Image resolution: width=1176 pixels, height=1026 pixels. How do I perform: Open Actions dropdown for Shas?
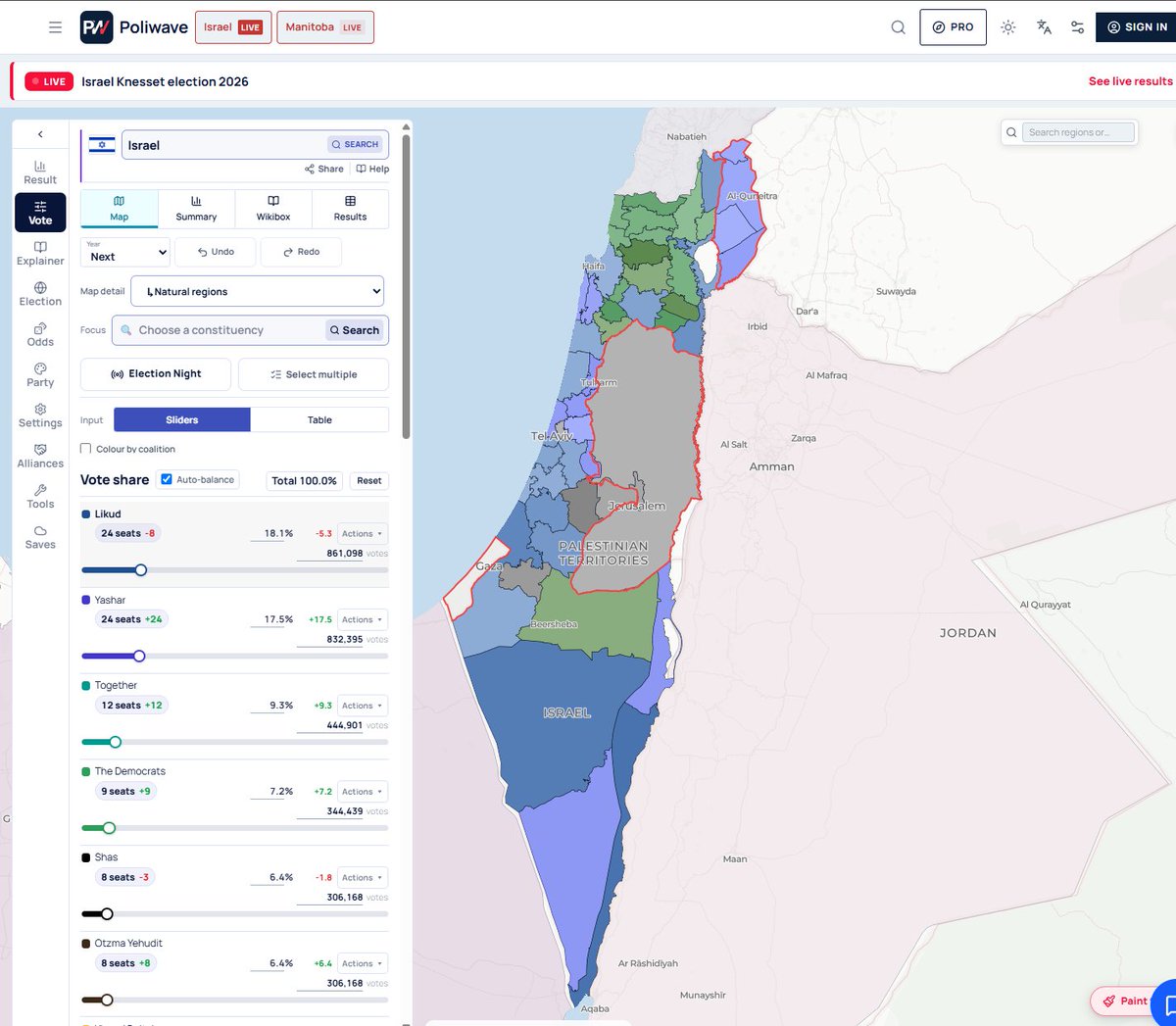click(x=362, y=877)
